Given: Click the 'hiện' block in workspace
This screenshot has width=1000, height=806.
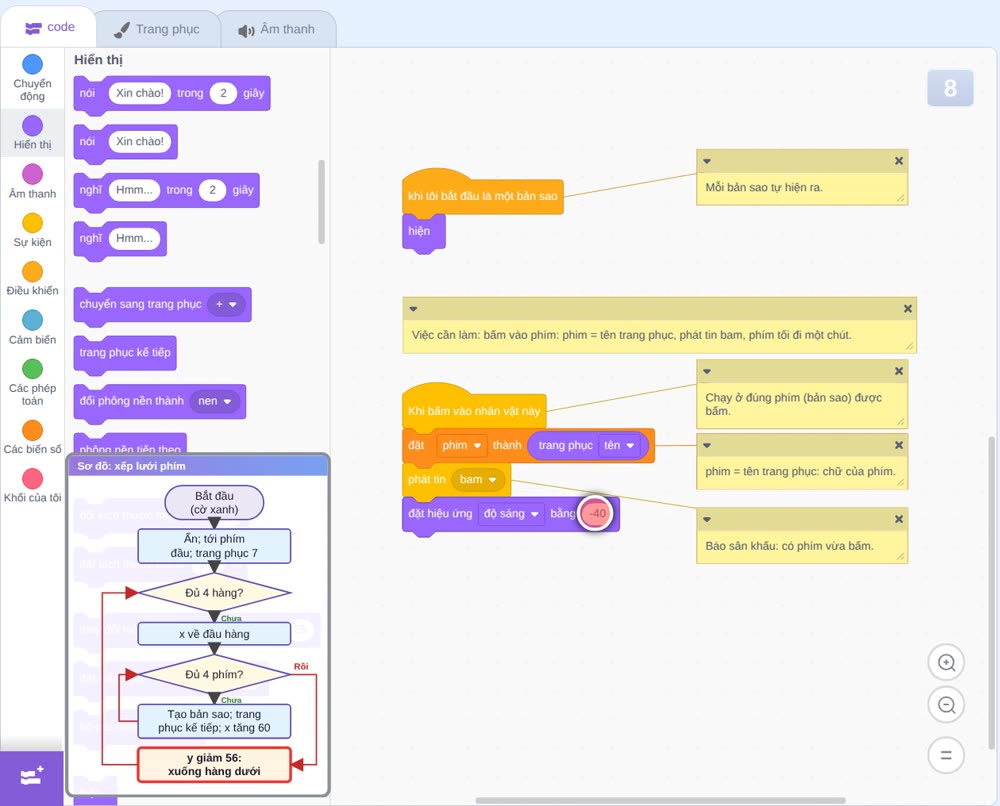Looking at the screenshot, I should (423, 231).
